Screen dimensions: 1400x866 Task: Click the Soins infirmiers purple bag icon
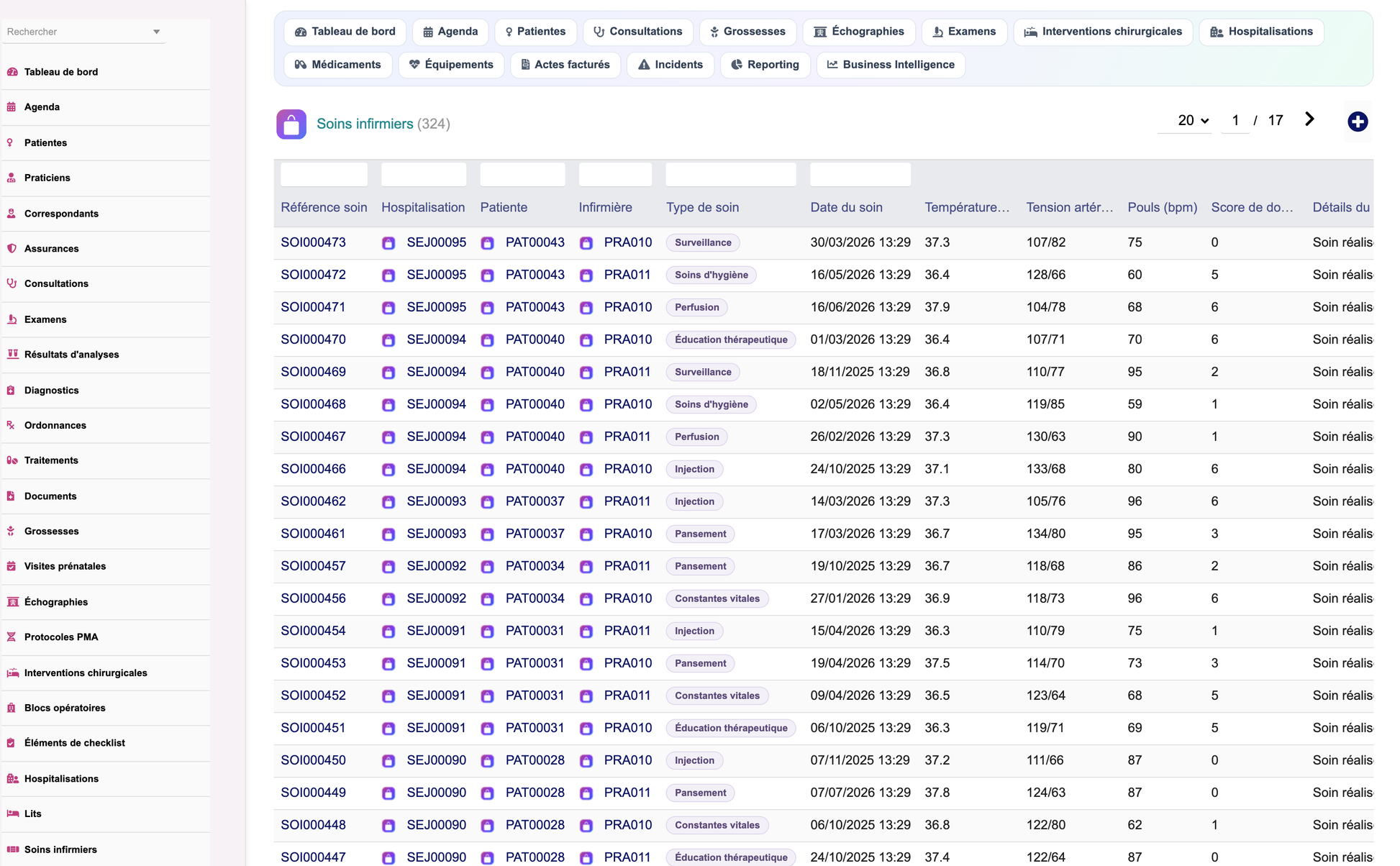pos(291,124)
